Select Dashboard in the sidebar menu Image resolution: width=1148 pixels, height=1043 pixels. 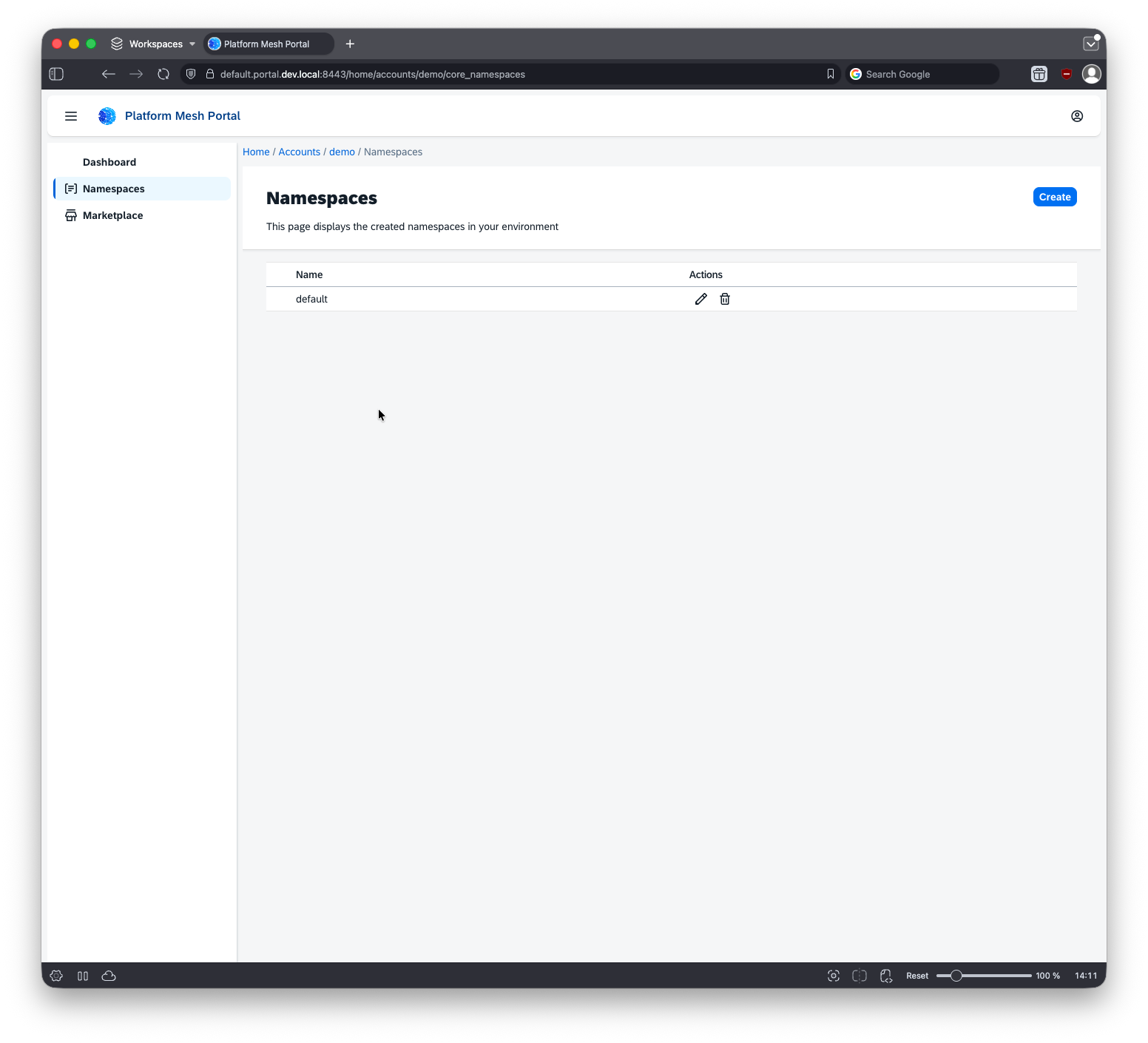[109, 162]
